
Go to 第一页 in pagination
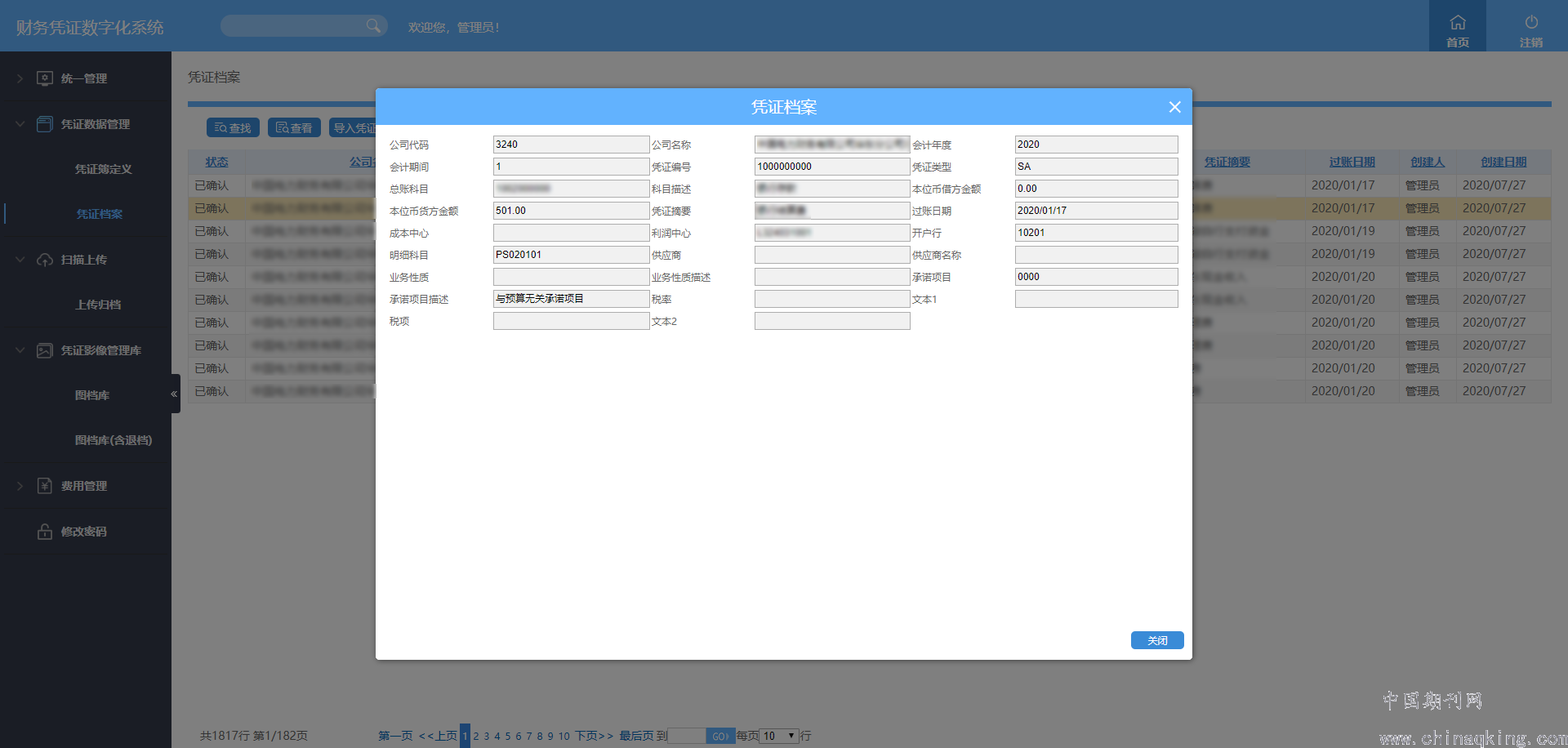395,736
